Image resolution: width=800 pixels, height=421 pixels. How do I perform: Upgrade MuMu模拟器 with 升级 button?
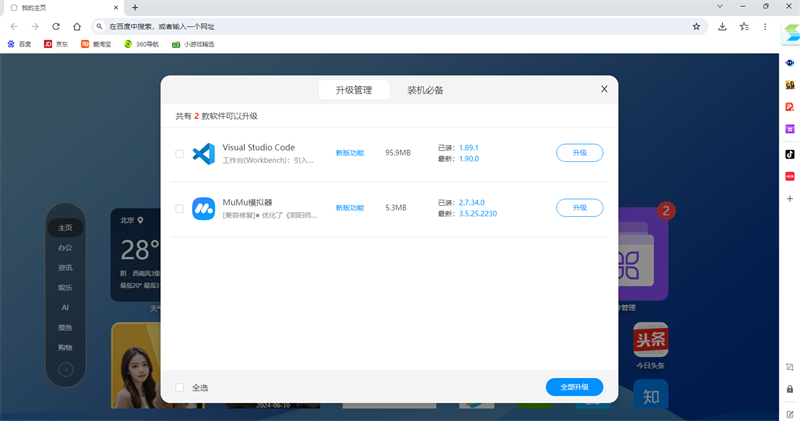[580, 208]
